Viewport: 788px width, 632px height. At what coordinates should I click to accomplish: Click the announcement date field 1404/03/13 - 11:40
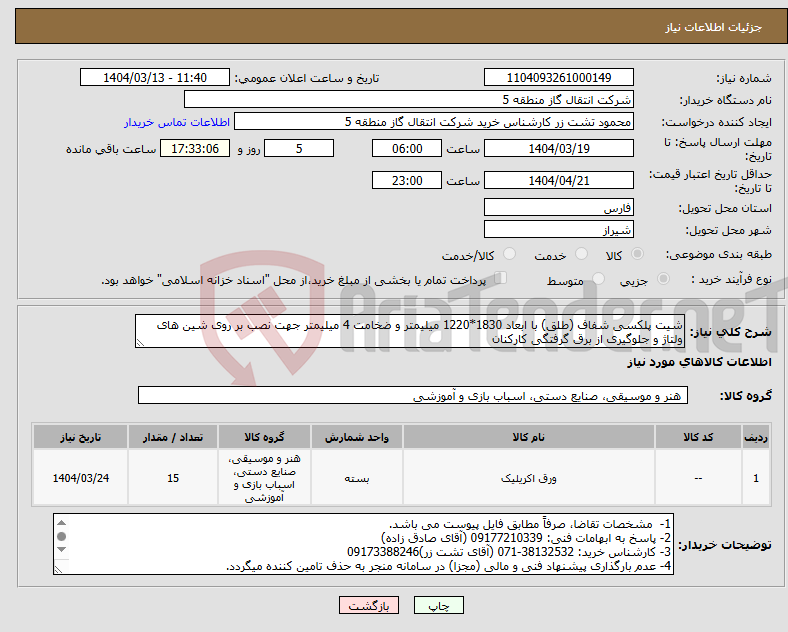coord(155,77)
